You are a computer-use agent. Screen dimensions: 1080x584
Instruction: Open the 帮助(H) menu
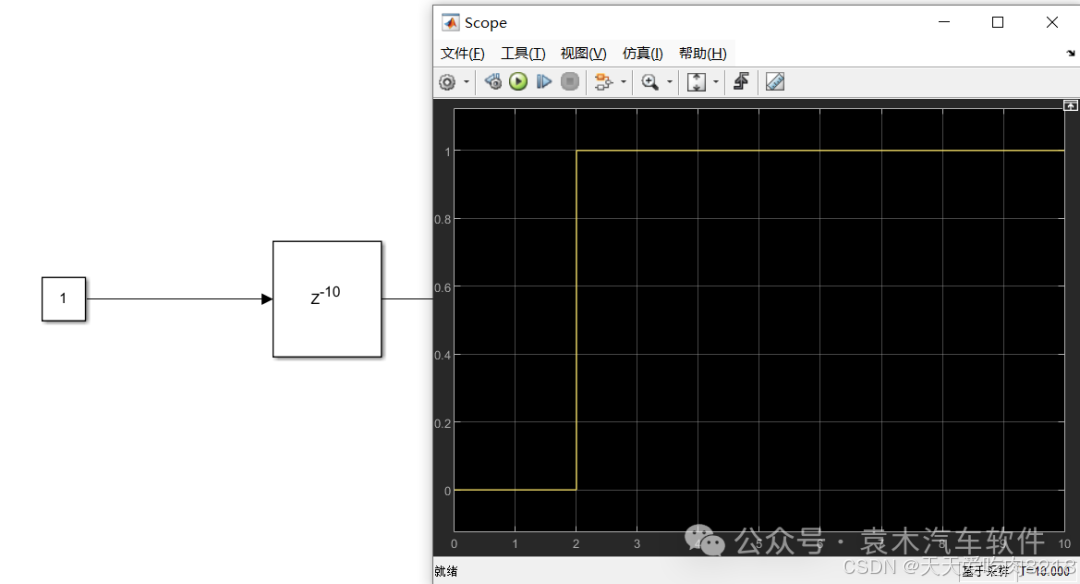(x=703, y=54)
